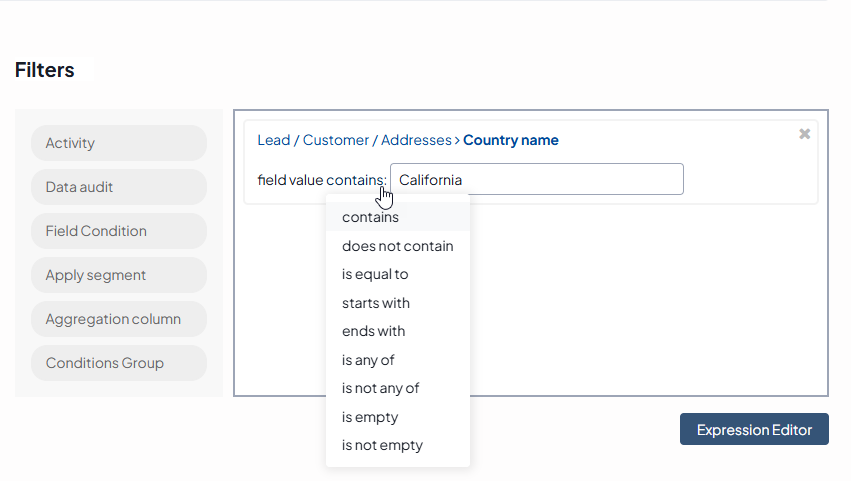Select 'is not any of' option
The image size is (851, 481).
coord(380,388)
